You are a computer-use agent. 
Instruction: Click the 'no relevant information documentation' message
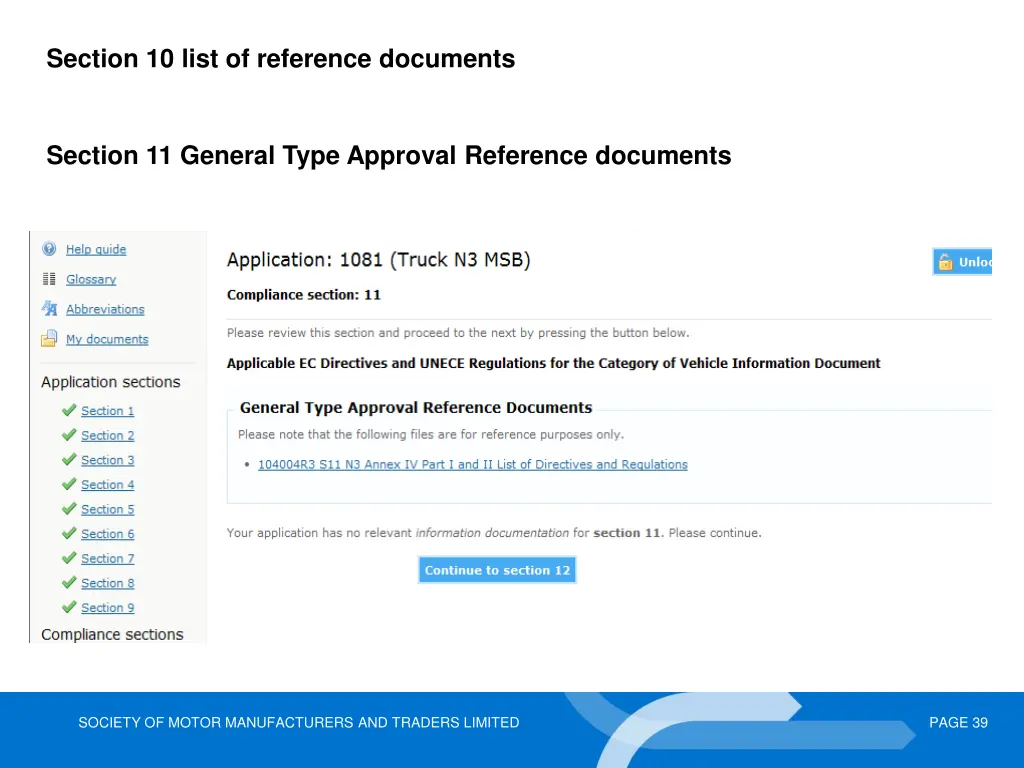click(x=494, y=533)
